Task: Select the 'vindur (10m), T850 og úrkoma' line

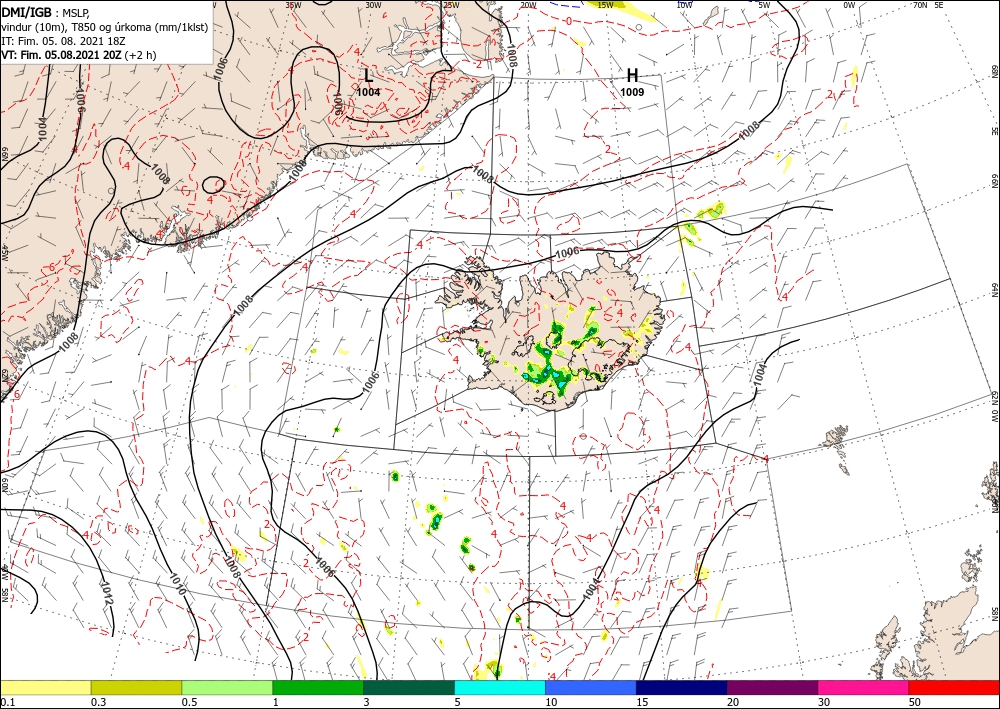Action: [x=105, y=27]
